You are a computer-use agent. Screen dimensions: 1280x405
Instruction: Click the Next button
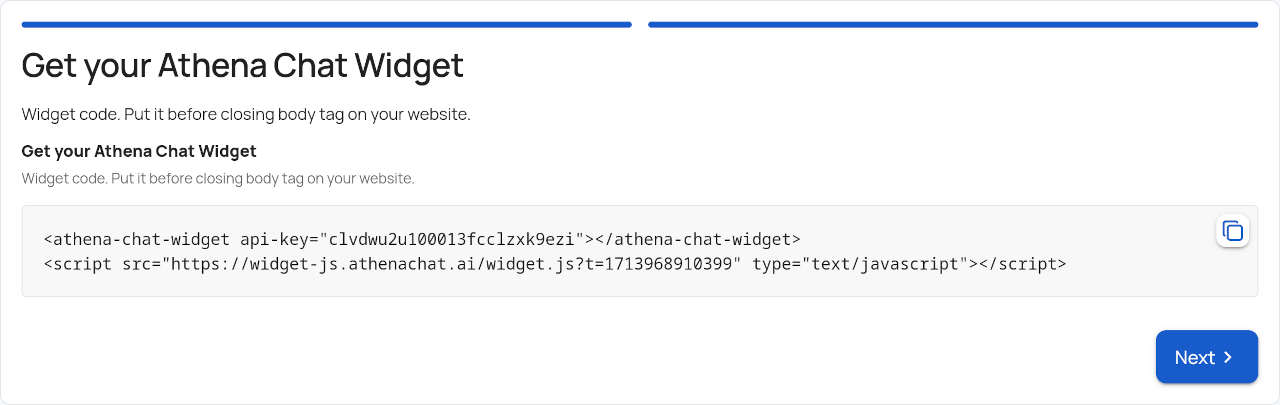coord(1206,357)
